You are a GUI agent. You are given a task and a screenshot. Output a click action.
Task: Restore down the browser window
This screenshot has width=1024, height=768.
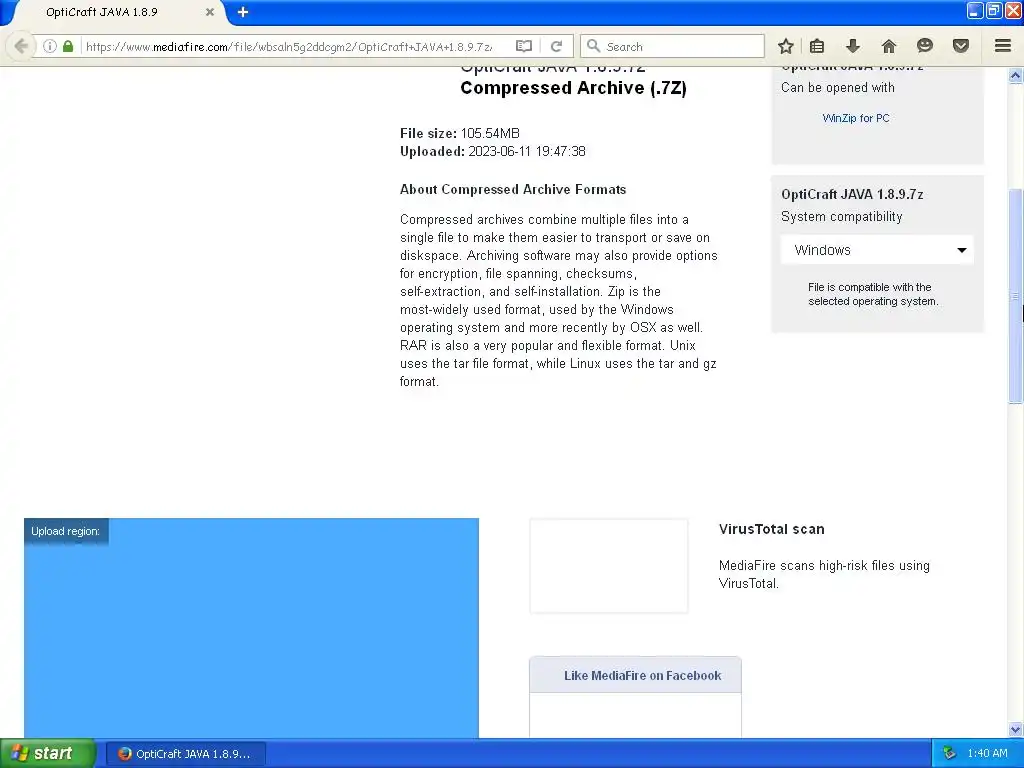coord(994,10)
